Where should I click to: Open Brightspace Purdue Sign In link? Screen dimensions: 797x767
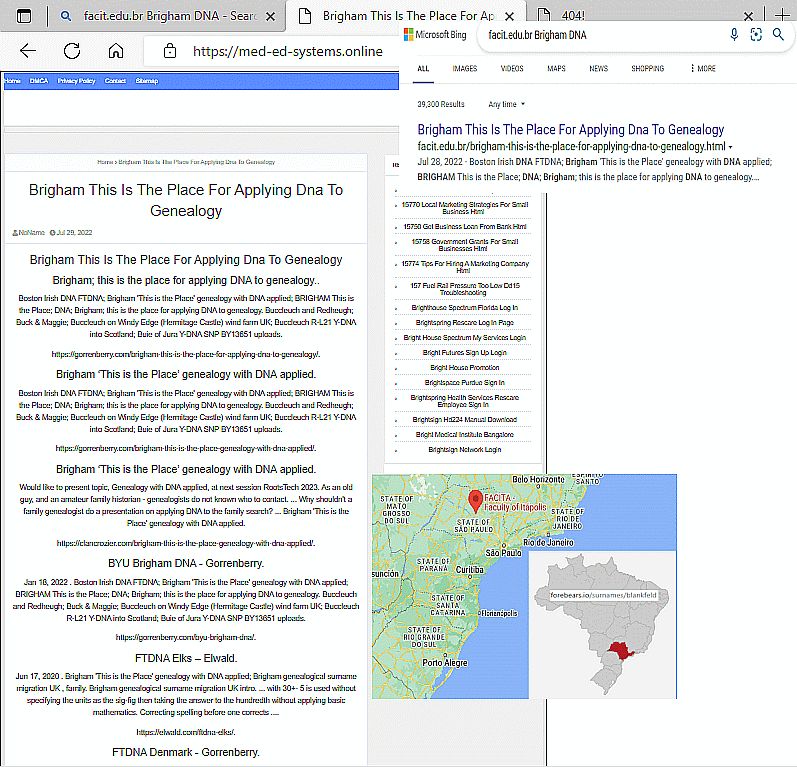pyautogui.click(x=465, y=382)
